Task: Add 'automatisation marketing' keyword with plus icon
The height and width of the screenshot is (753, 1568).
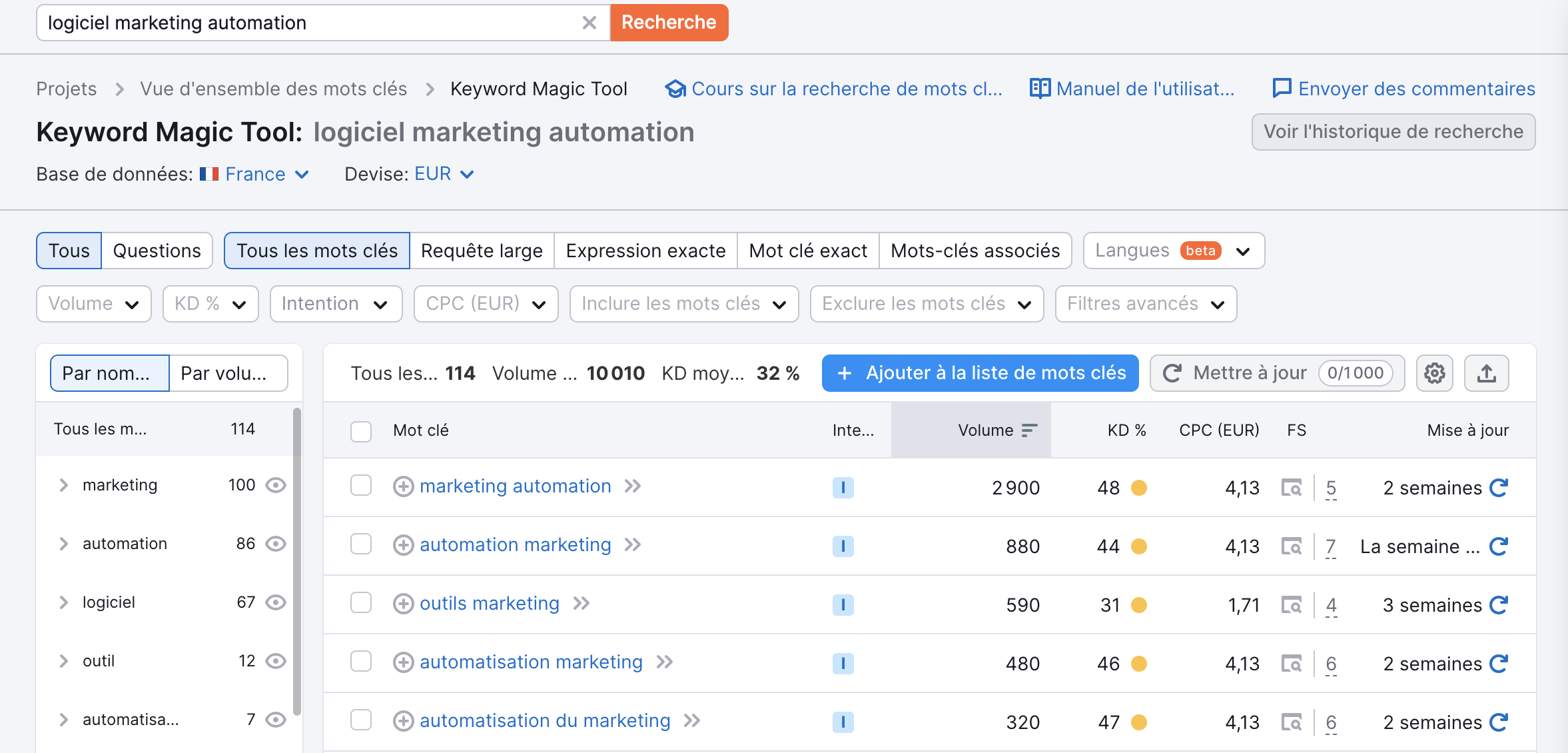Action: pos(403,663)
